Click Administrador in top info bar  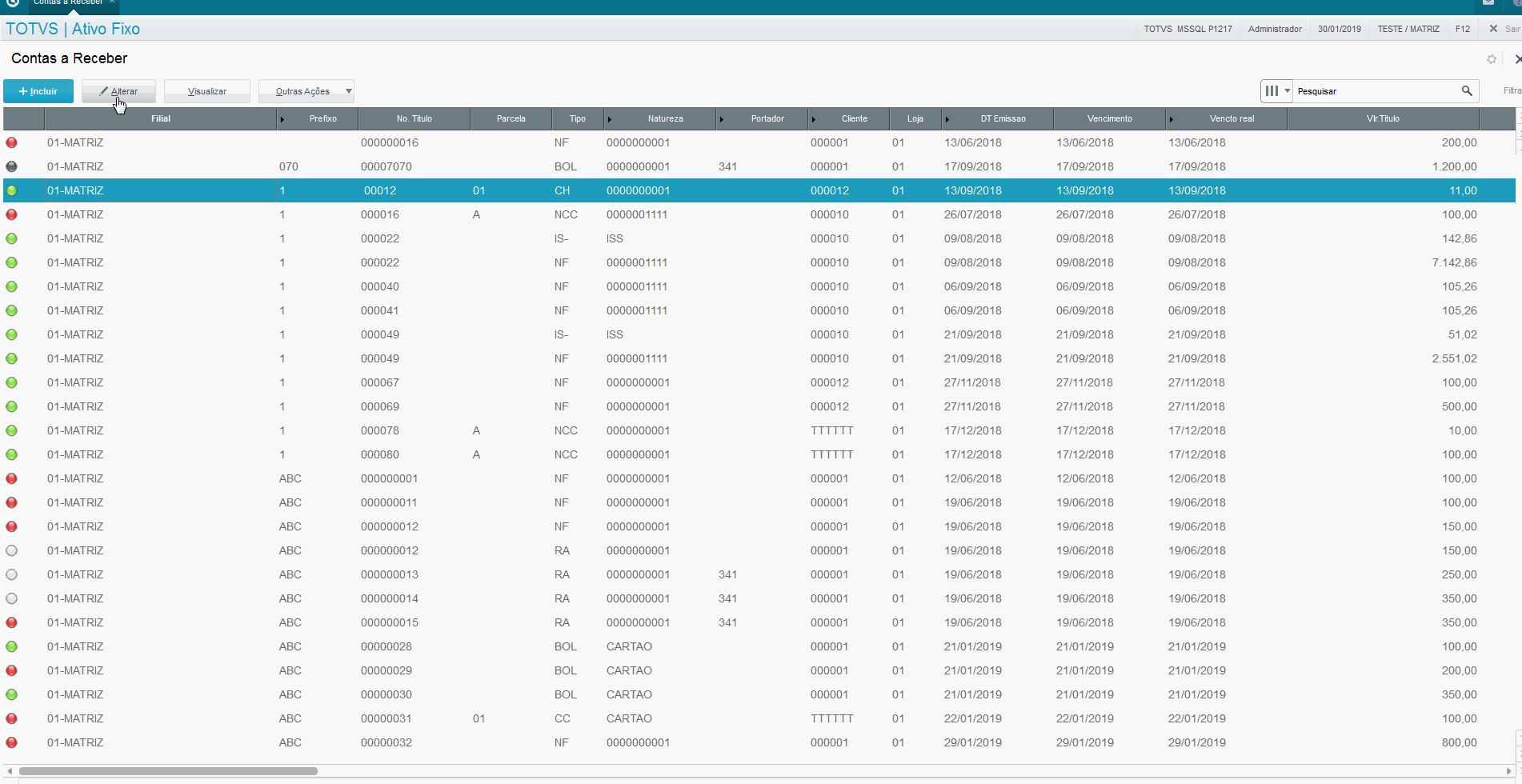[1275, 29]
